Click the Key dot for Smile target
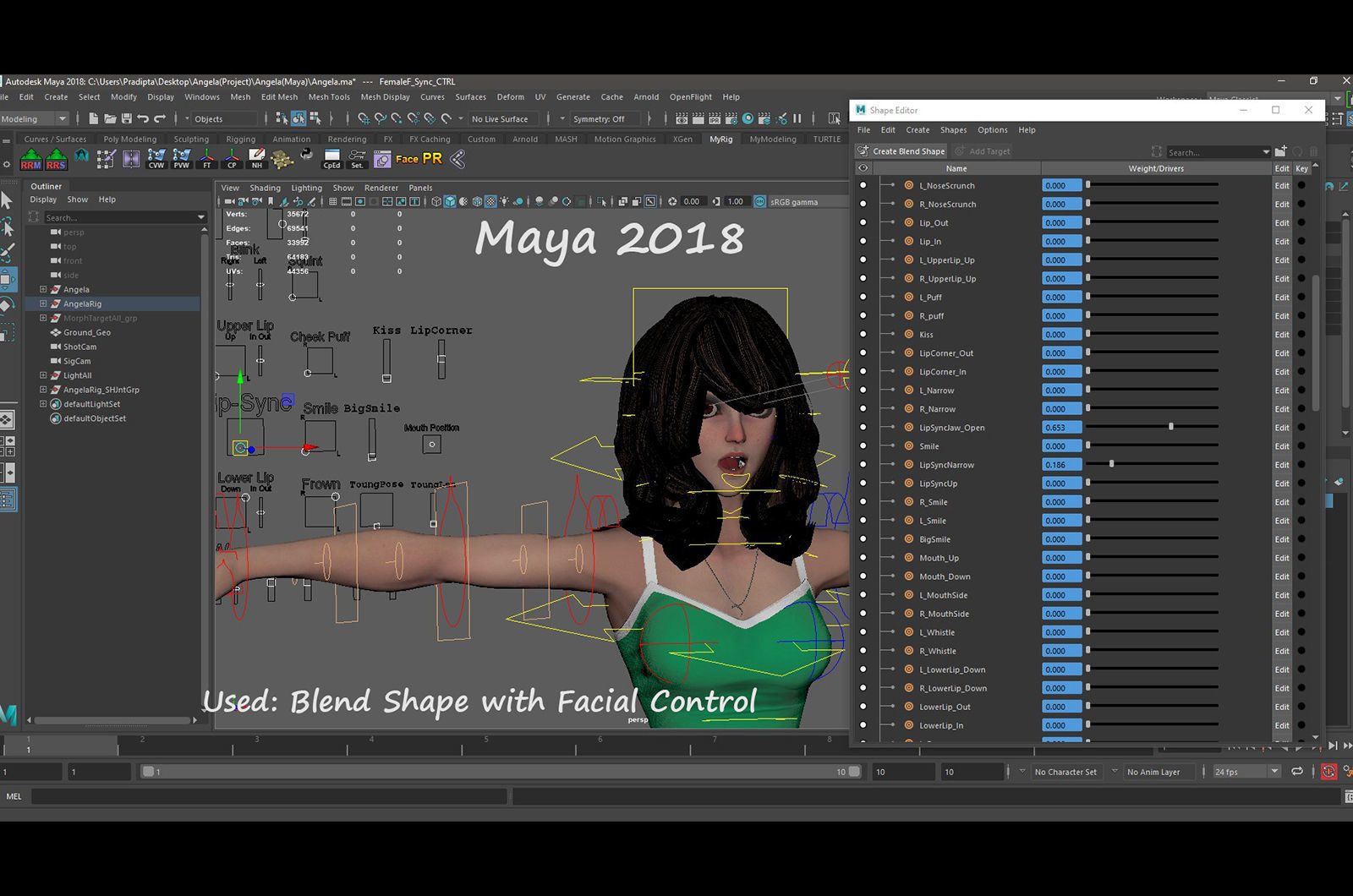This screenshot has width=1353, height=896. click(1301, 446)
